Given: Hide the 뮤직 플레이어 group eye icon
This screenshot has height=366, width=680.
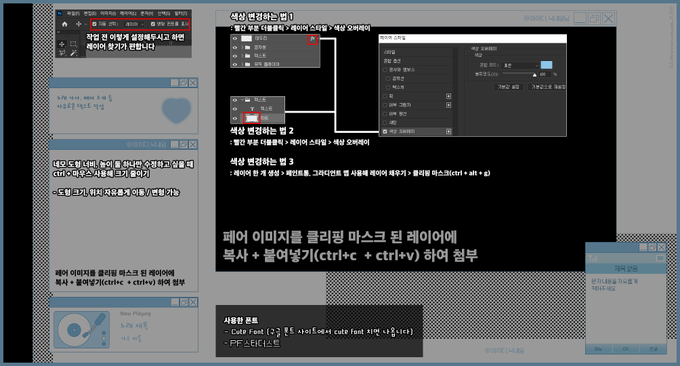Looking at the screenshot, I should tap(235, 64).
